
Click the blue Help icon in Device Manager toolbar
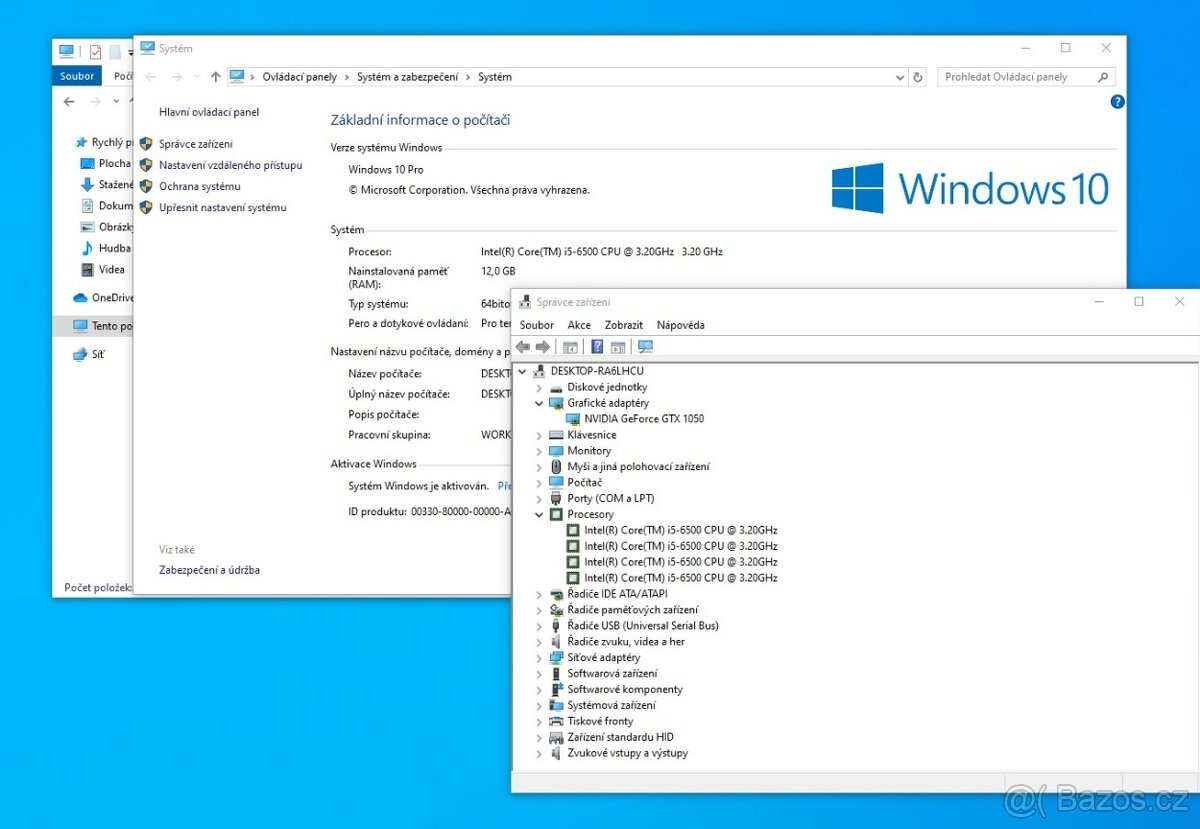pyautogui.click(x=597, y=347)
